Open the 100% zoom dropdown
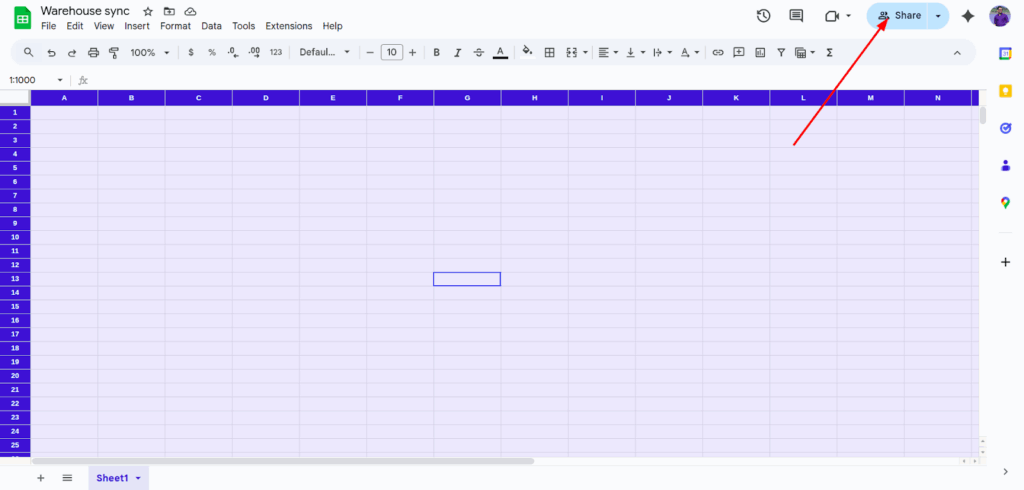This screenshot has height=490, width=1024. pos(149,52)
